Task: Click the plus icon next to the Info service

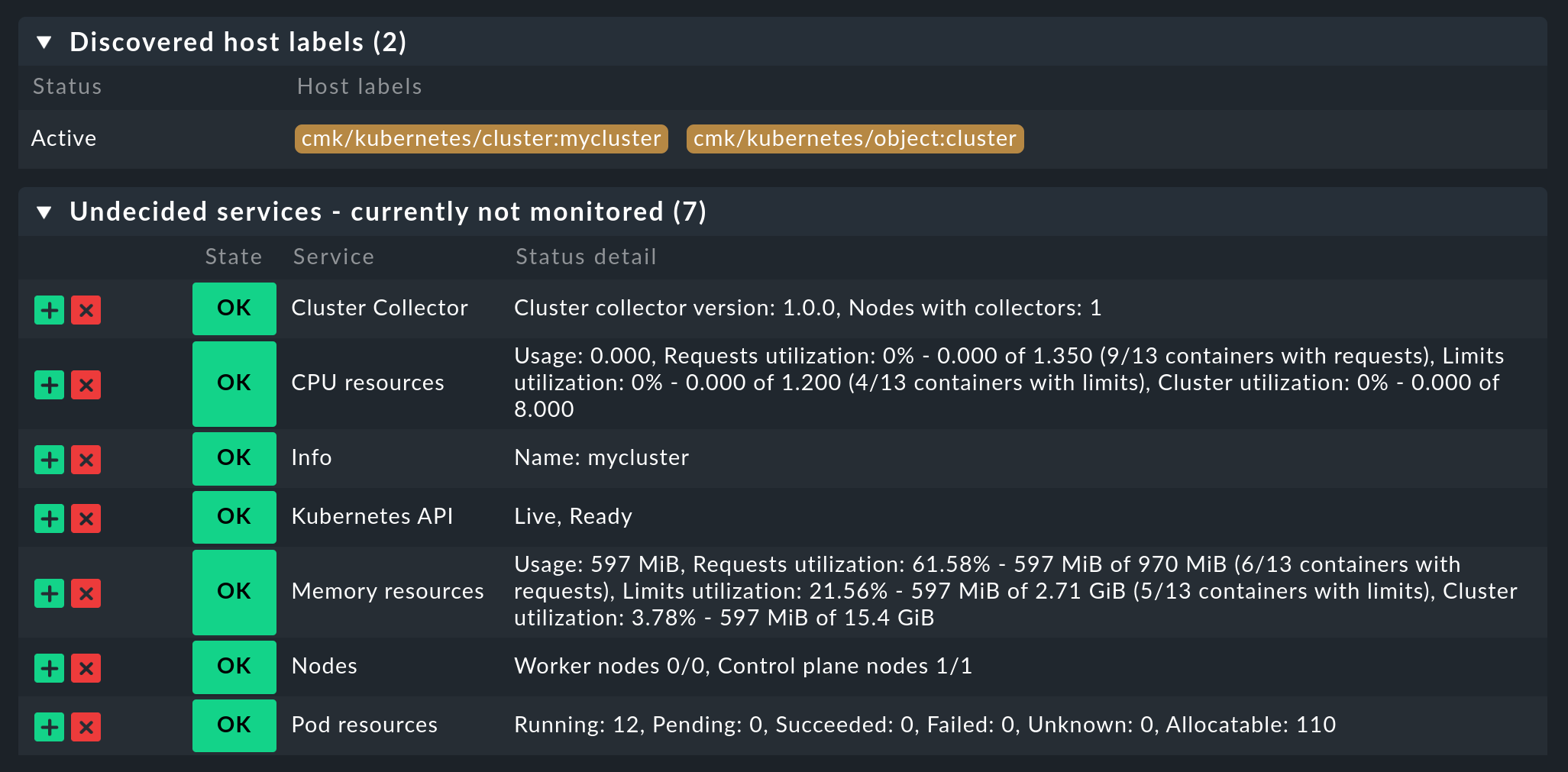Action: pyautogui.click(x=48, y=459)
